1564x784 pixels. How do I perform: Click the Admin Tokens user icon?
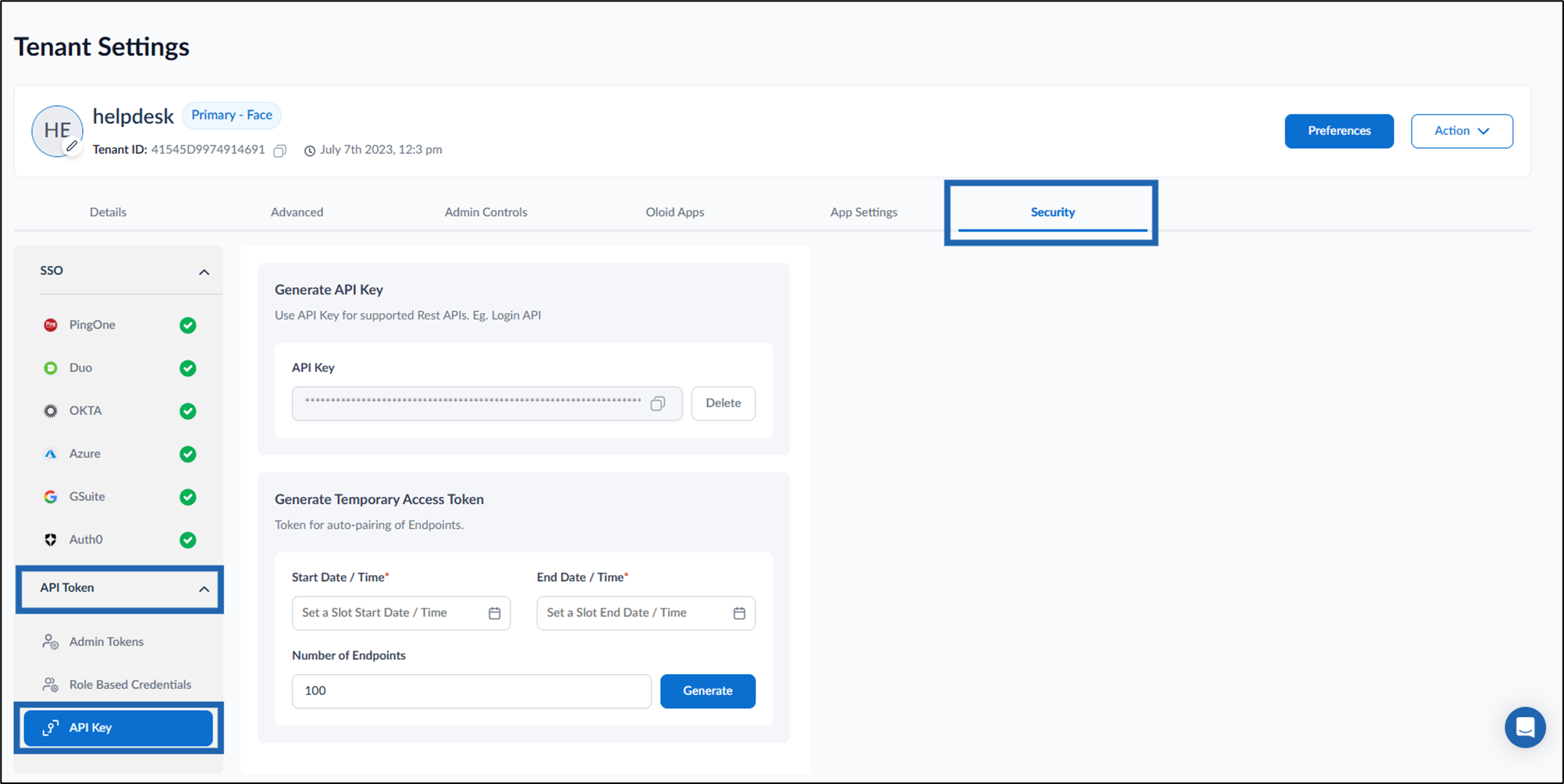coord(51,642)
